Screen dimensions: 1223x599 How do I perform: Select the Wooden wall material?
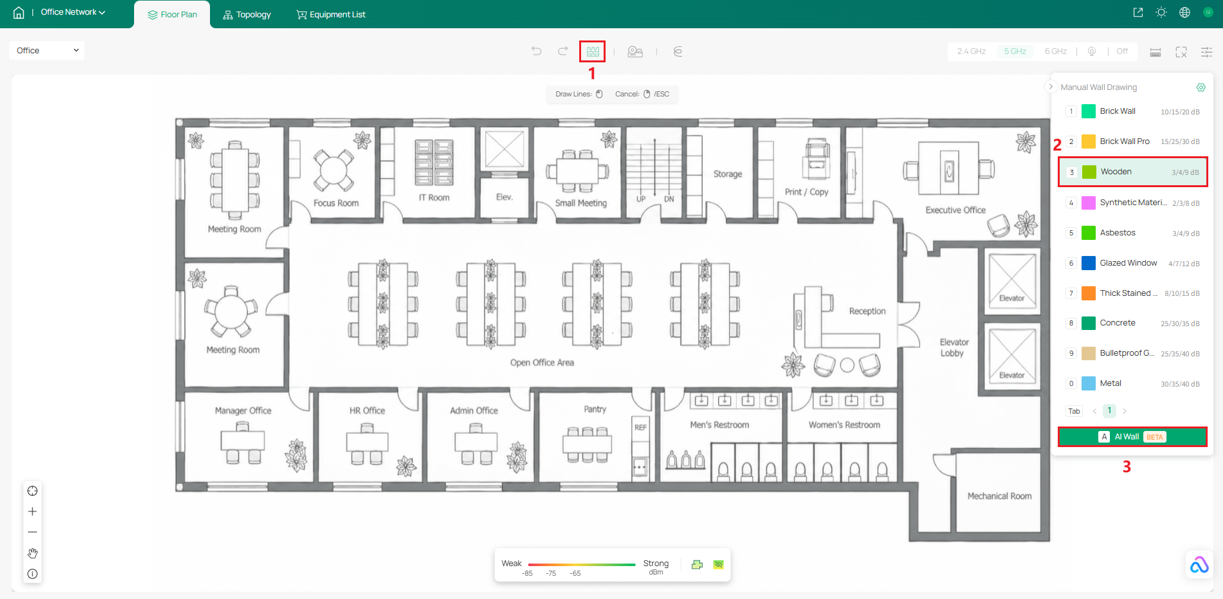[1132, 172]
